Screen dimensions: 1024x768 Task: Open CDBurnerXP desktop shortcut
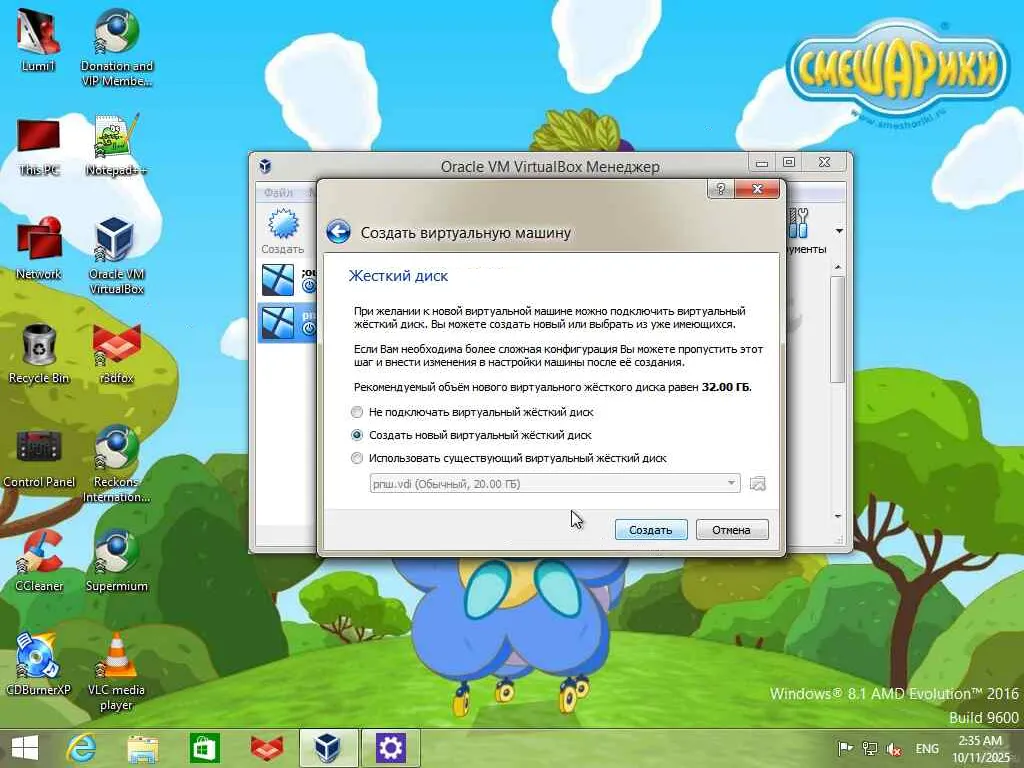point(38,664)
